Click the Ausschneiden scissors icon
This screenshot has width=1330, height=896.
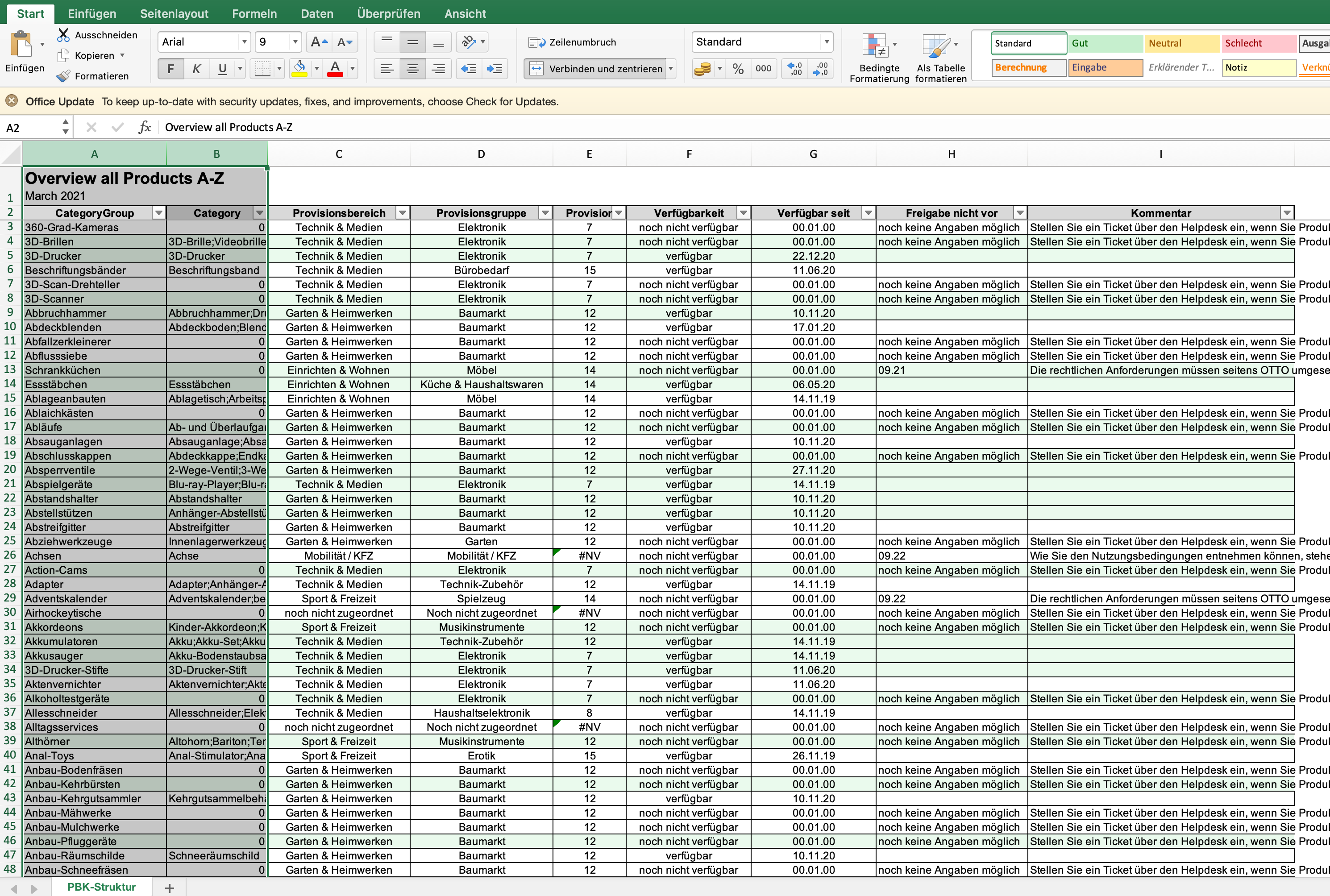point(63,35)
